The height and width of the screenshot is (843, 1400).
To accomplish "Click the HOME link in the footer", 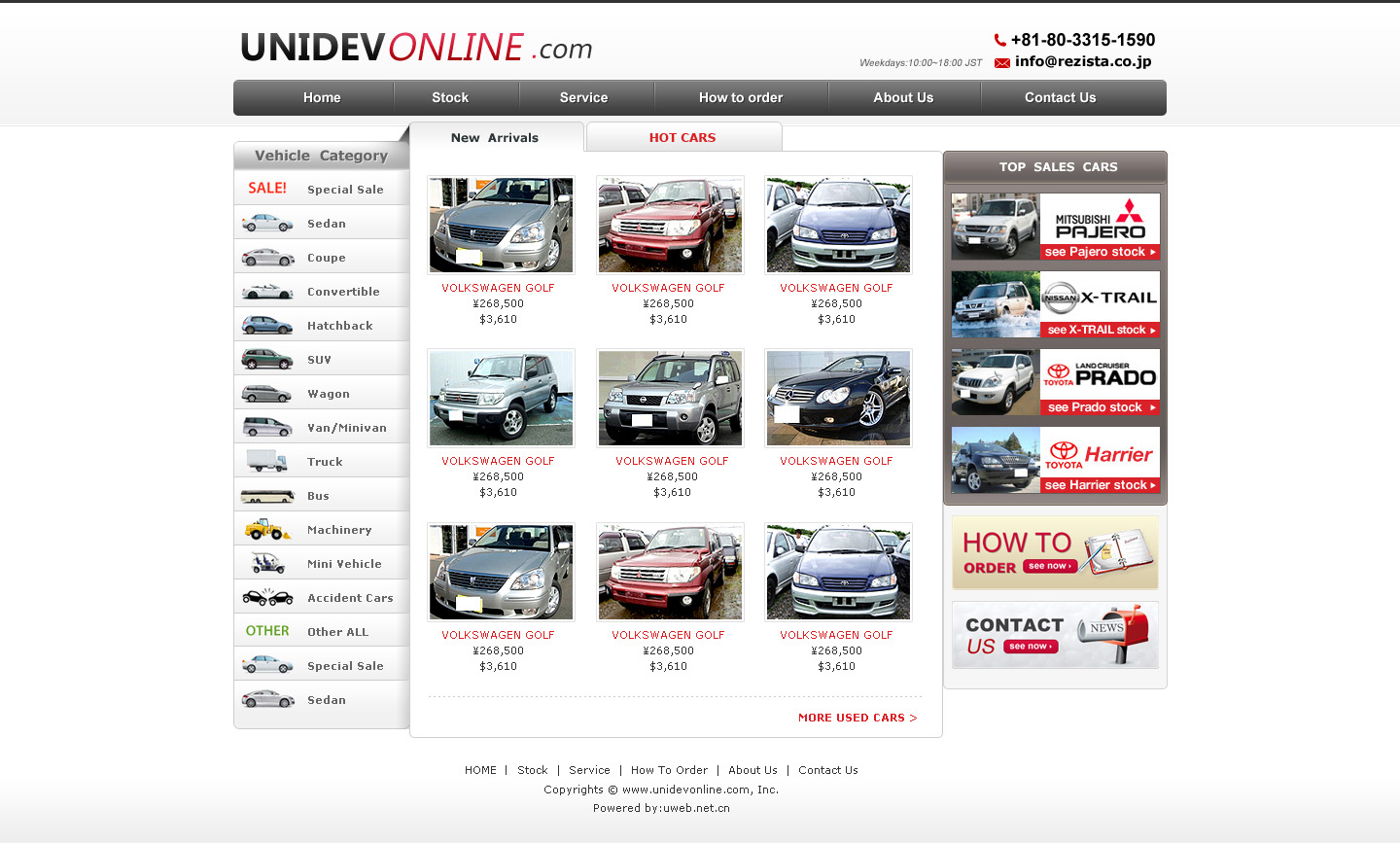I will 480,770.
